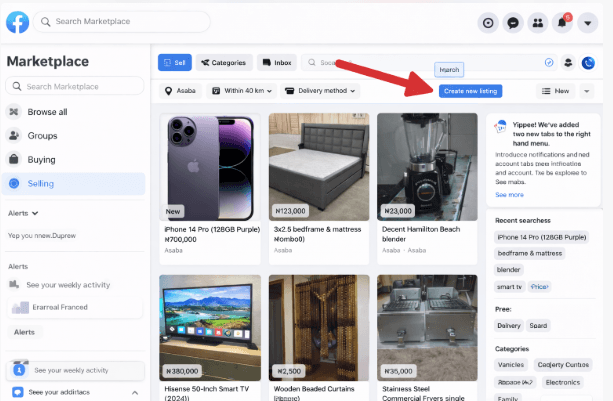Select the Delivery chip
This screenshot has width=613, height=401.
[509, 326]
